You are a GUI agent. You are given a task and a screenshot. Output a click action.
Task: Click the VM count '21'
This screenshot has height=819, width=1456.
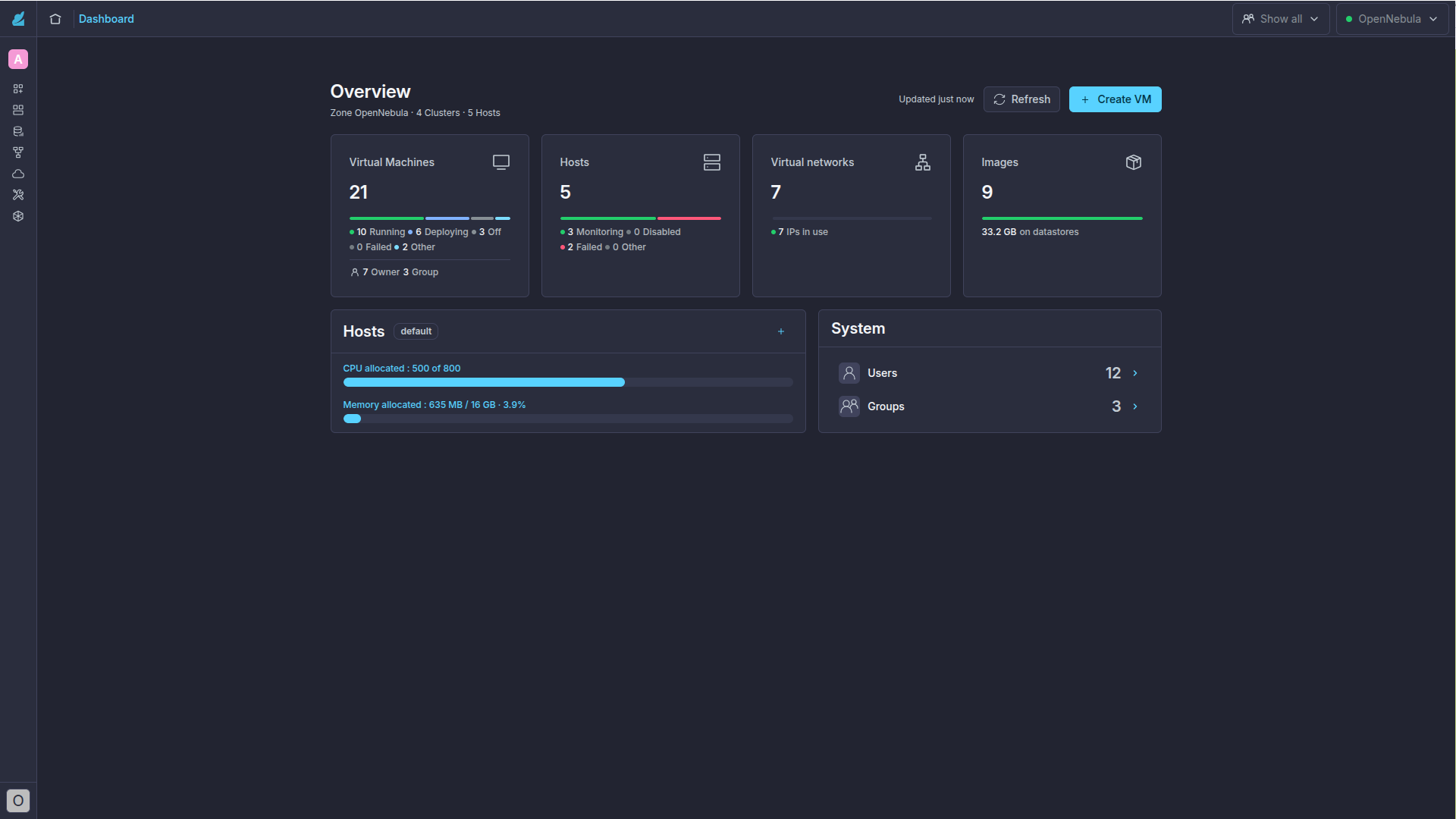[359, 193]
